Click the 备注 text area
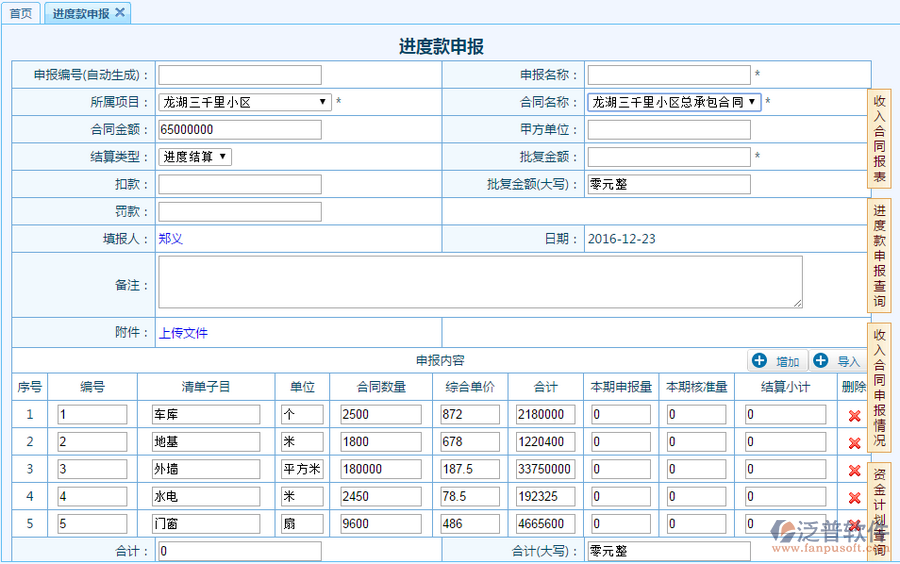This screenshot has width=900, height=564. click(480, 282)
